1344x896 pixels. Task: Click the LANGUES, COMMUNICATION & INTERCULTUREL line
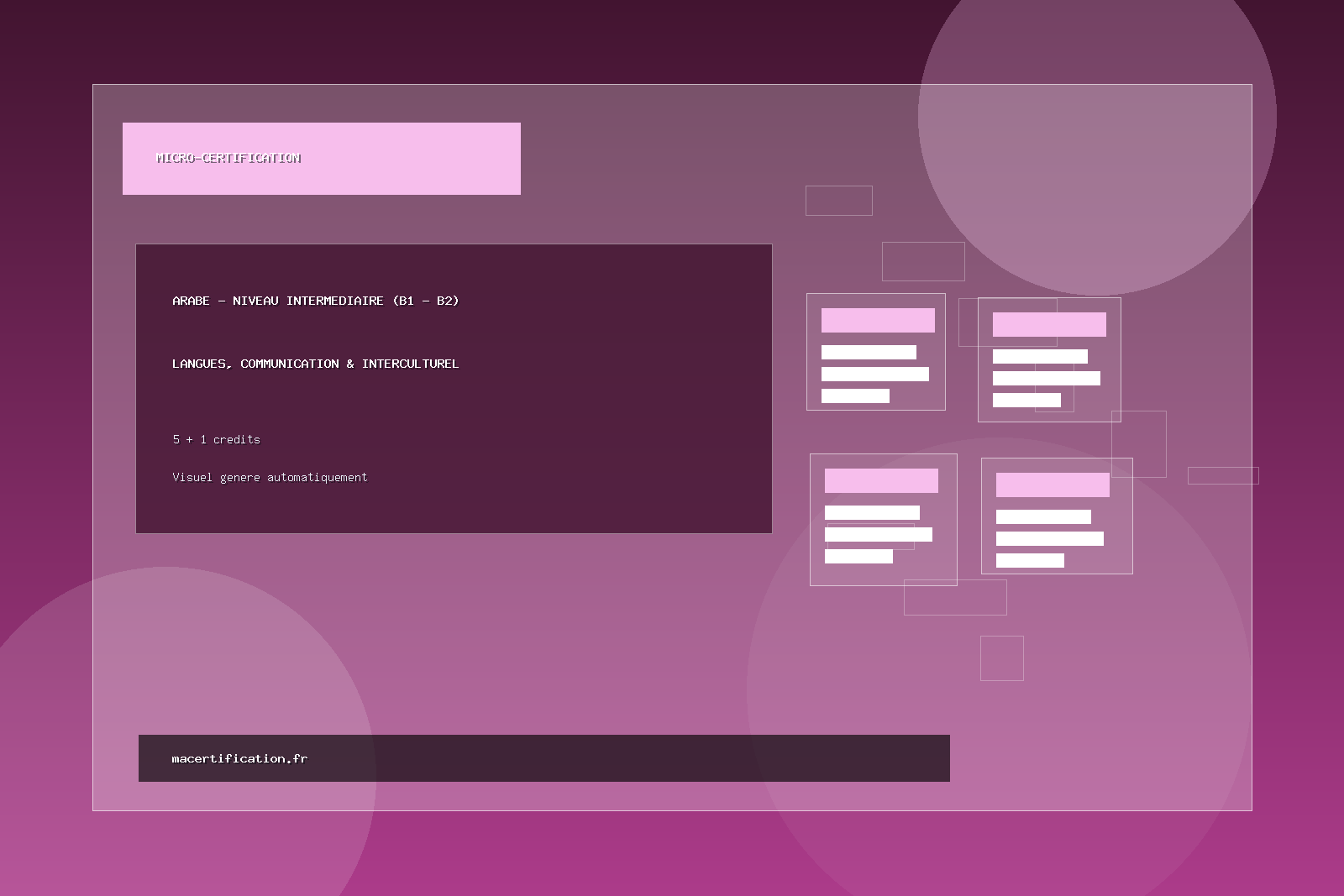point(315,364)
